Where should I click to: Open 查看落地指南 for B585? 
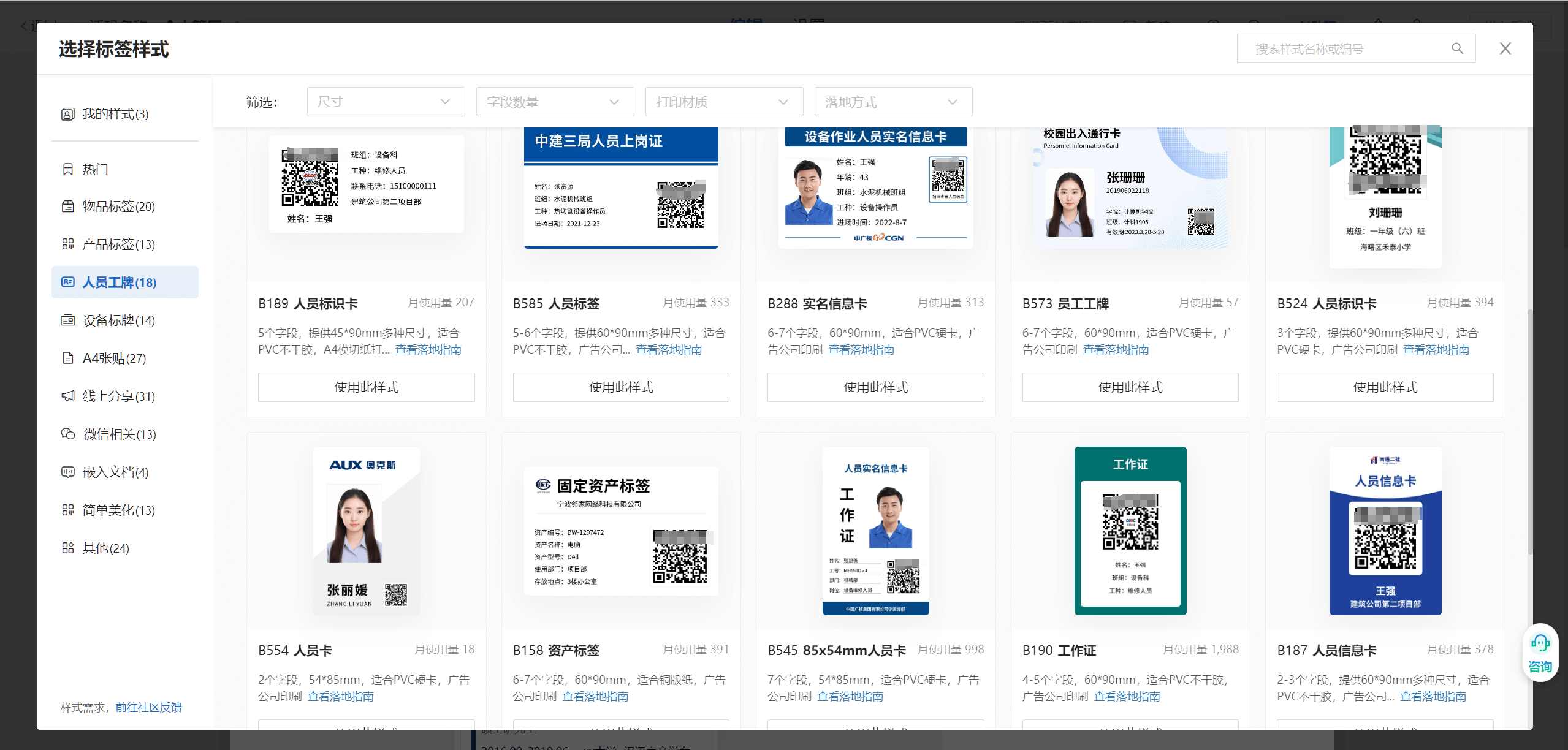[669, 350]
